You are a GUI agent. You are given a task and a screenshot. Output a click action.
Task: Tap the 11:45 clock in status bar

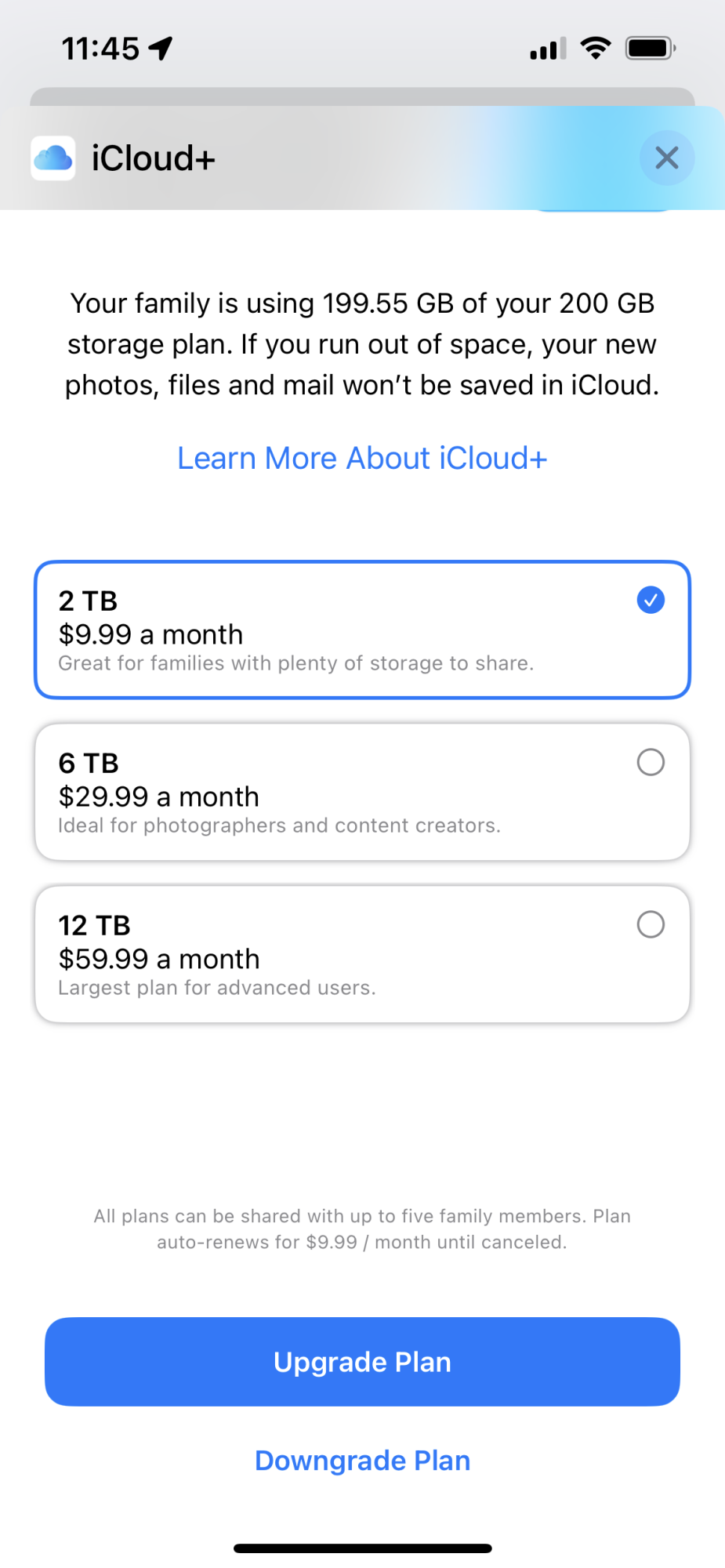100,49
